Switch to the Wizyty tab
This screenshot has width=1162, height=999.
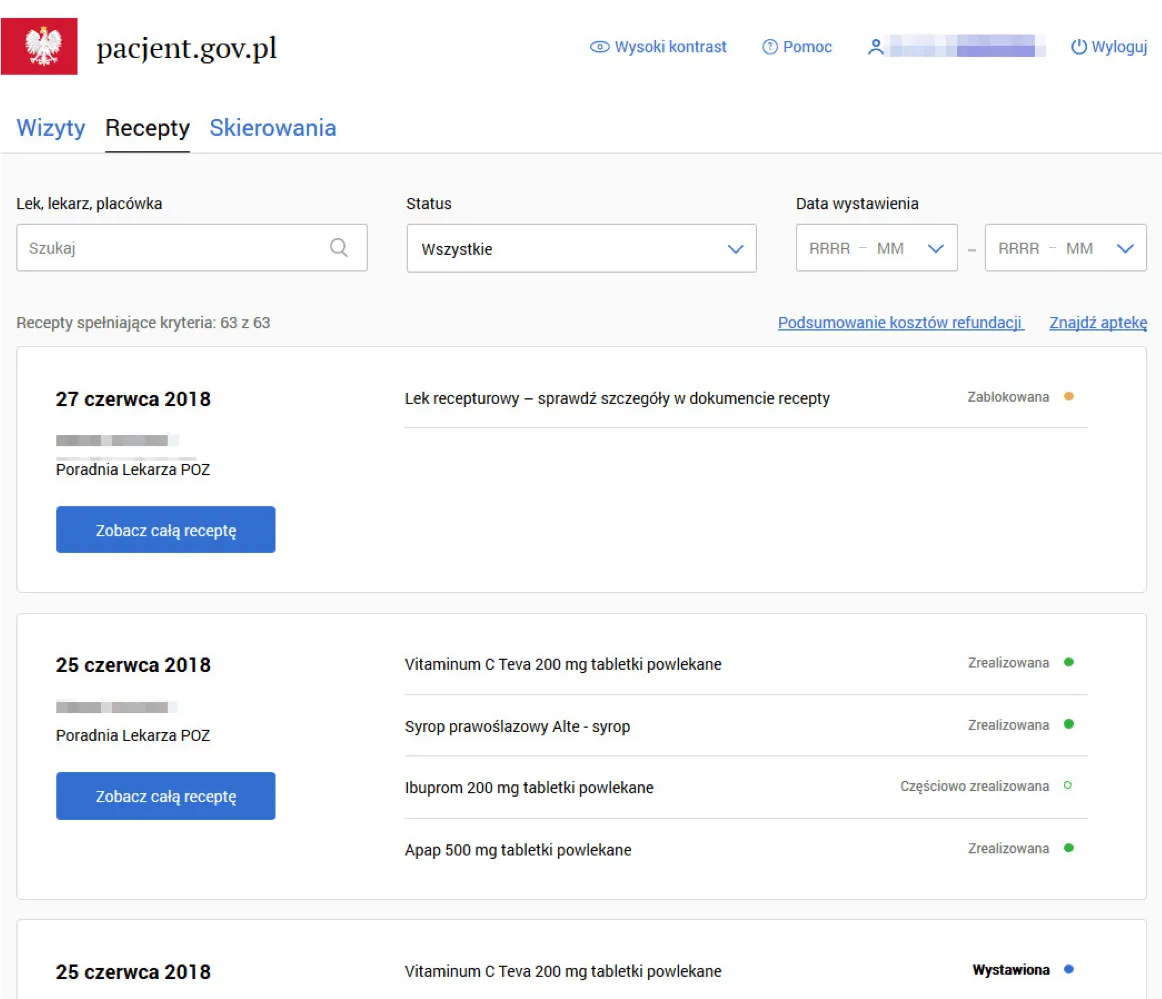point(50,128)
